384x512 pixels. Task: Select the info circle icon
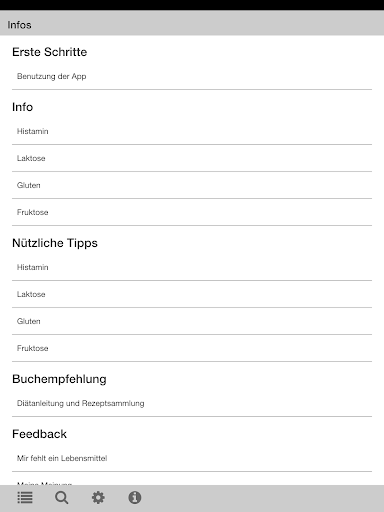pyautogui.click(x=135, y=498)
